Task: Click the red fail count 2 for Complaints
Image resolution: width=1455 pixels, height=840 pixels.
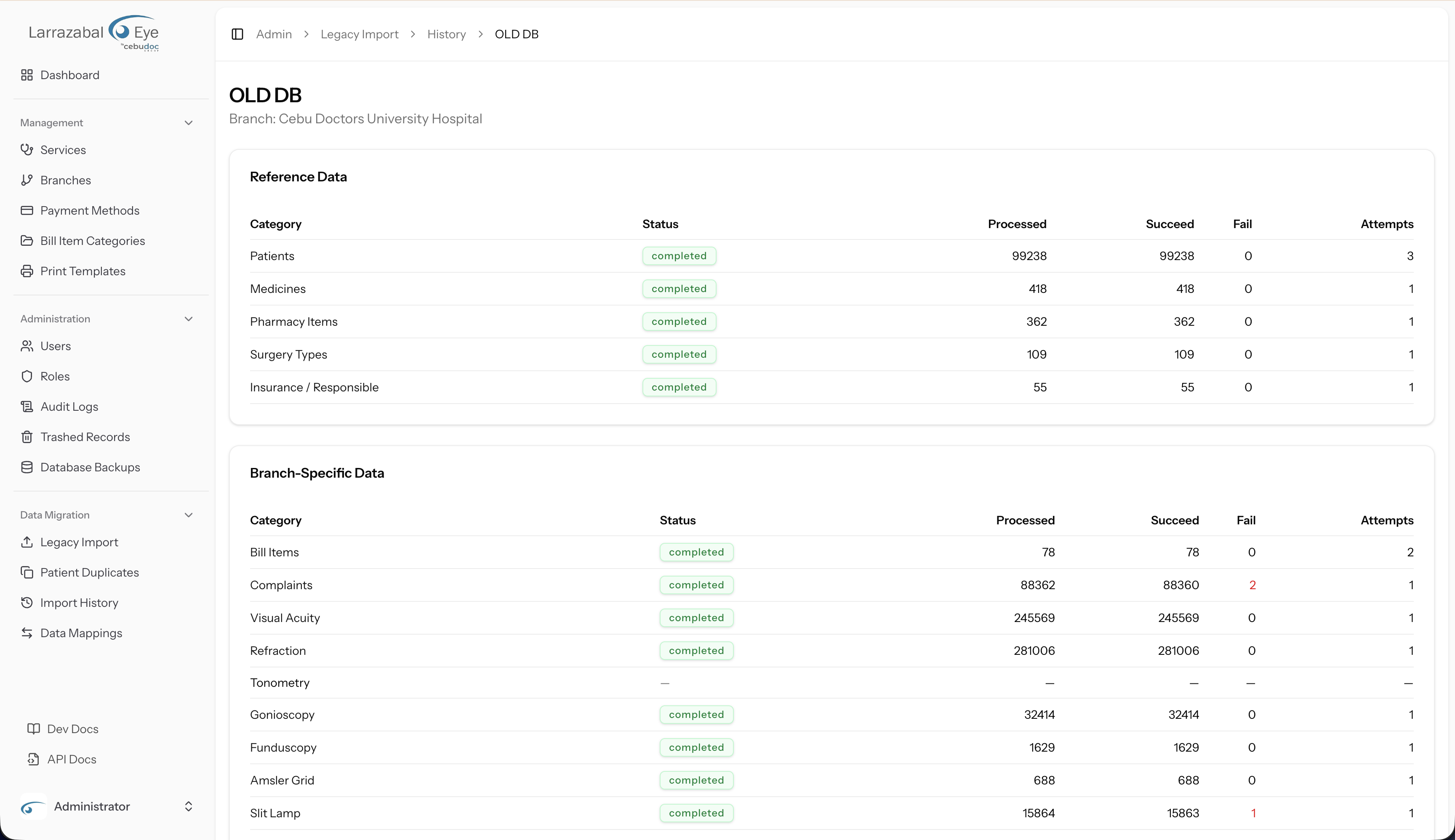Action: (x=1252, y=585)
